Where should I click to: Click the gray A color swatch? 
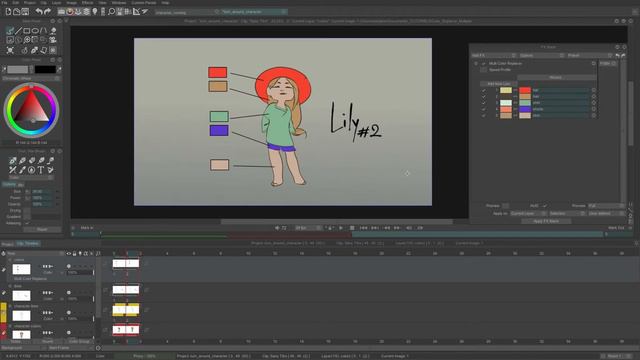(17, 69)
